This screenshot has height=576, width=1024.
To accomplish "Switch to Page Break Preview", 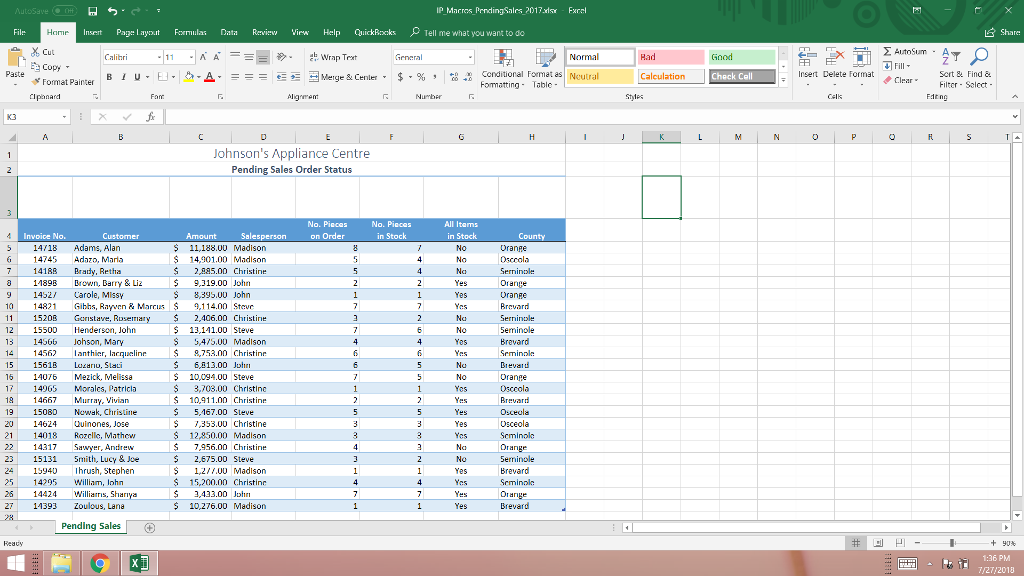I will pyautogui.click(x=900, y=543).
